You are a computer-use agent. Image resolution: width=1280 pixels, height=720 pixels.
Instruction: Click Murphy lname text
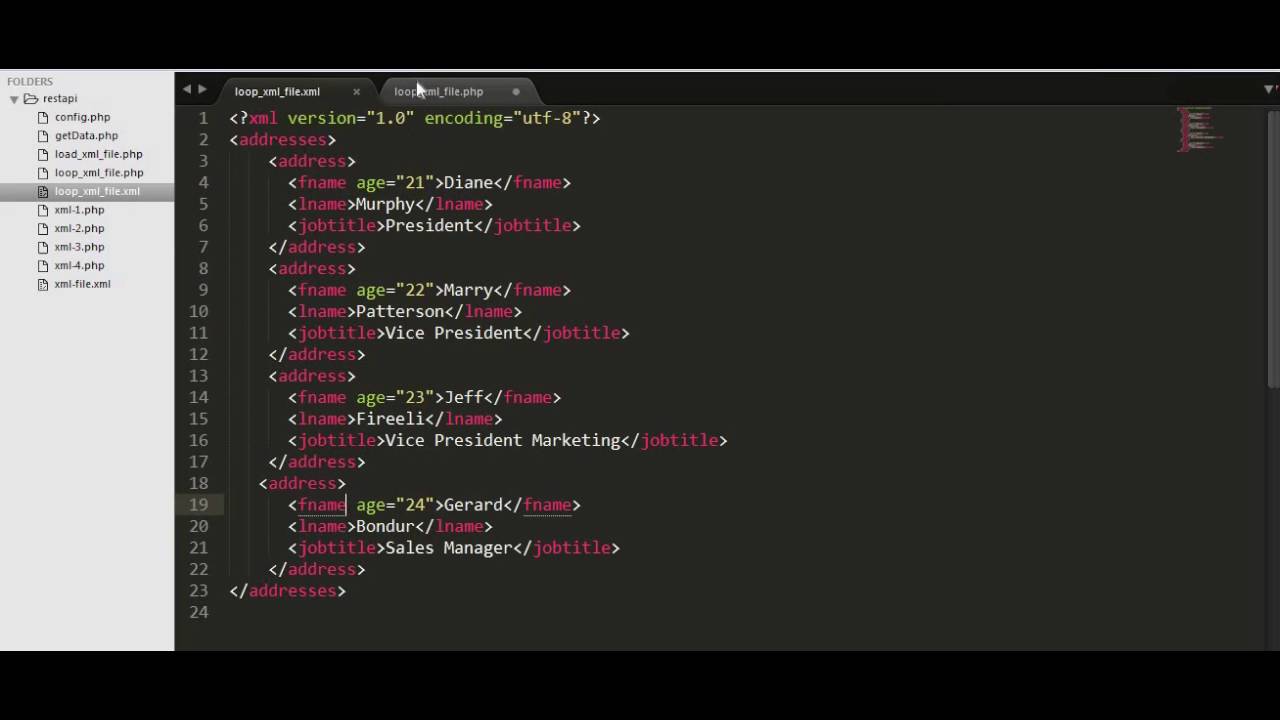click(385, 204)
